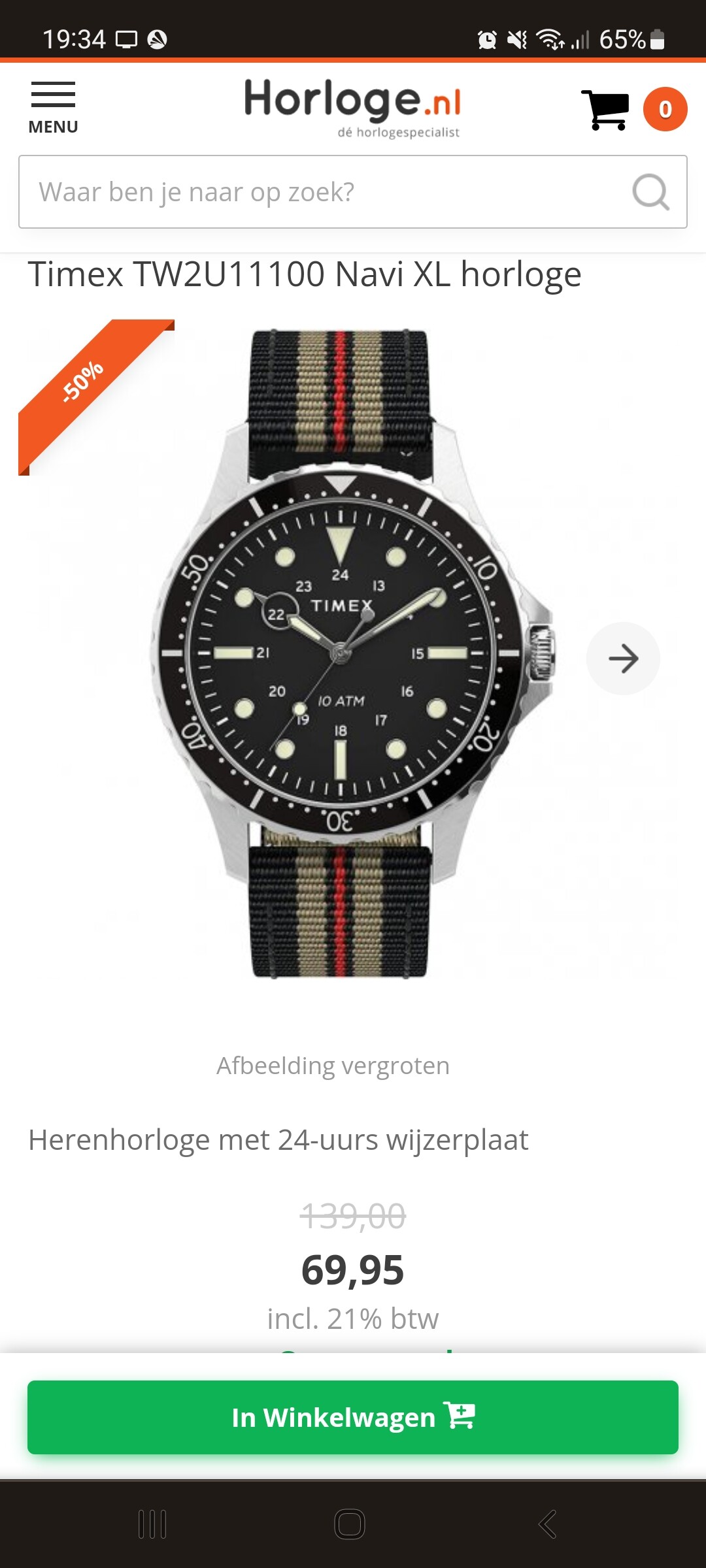The width and height of the screenshot is (706, 1568).
Task: Show next product image with arrow
Action: tap(623, 659)
